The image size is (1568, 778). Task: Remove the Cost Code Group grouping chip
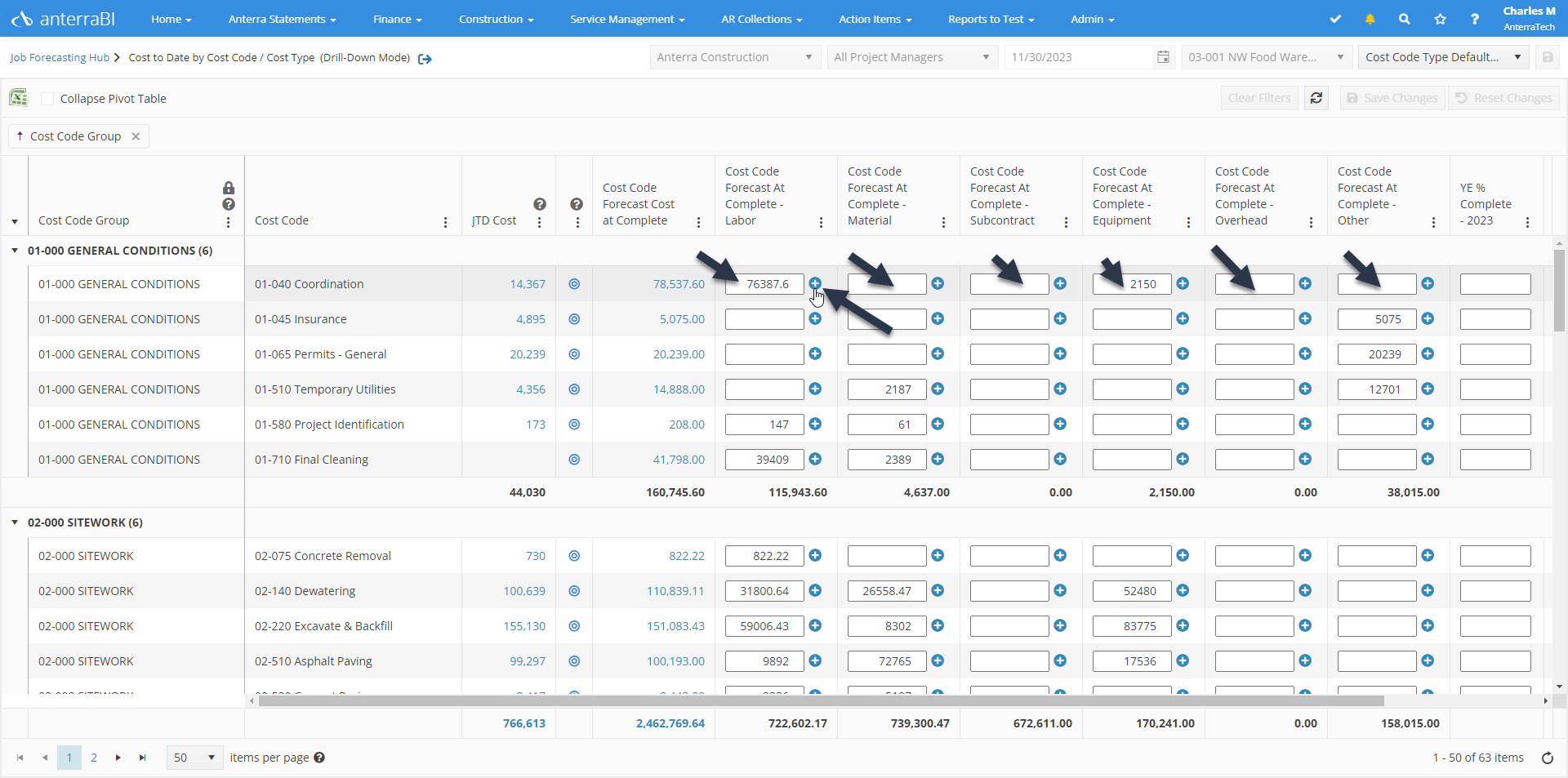coord(136,136)
